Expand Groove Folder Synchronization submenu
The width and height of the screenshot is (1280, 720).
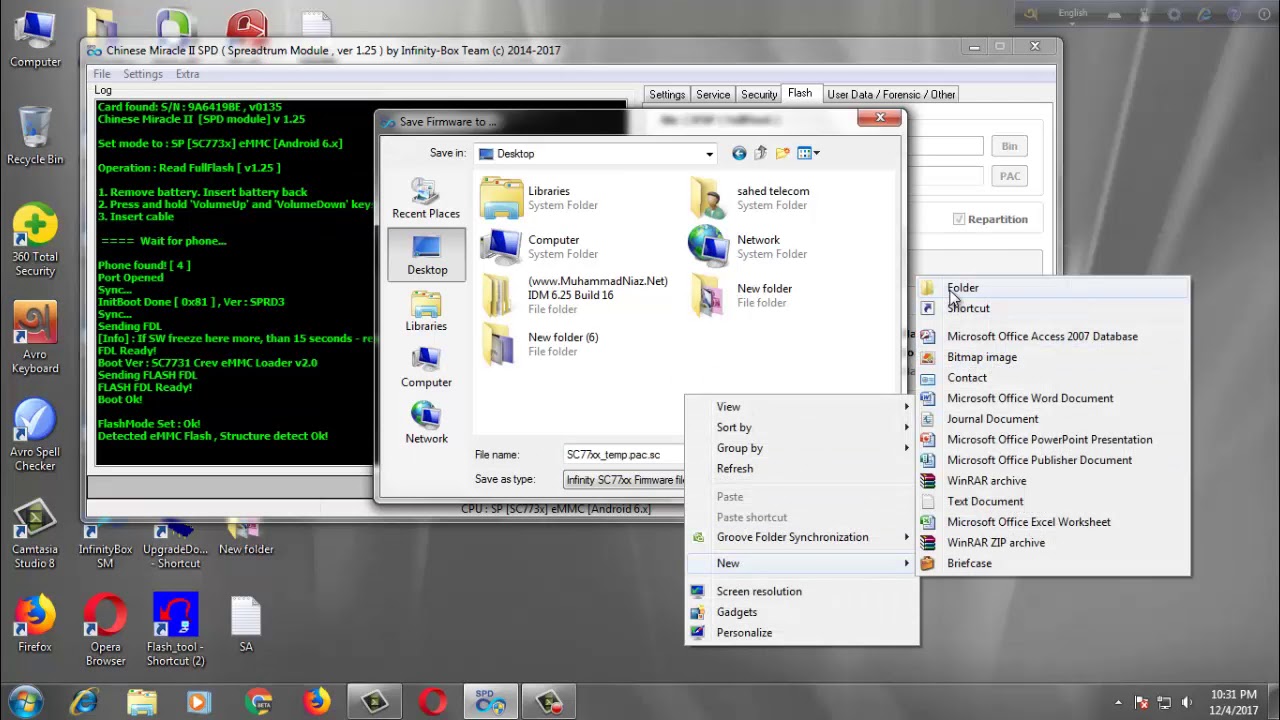(802, 537)
